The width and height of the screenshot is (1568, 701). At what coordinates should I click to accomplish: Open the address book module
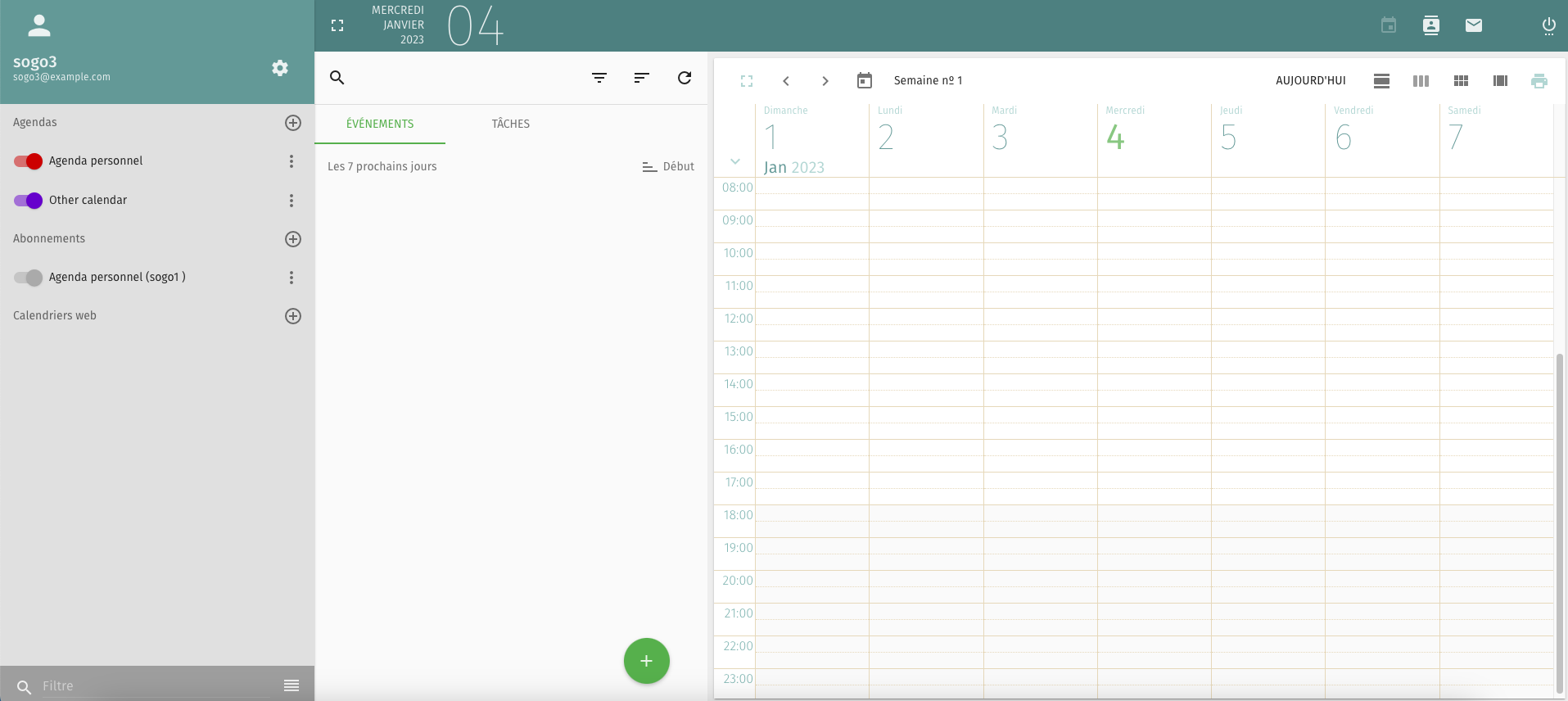[1430, 25]
